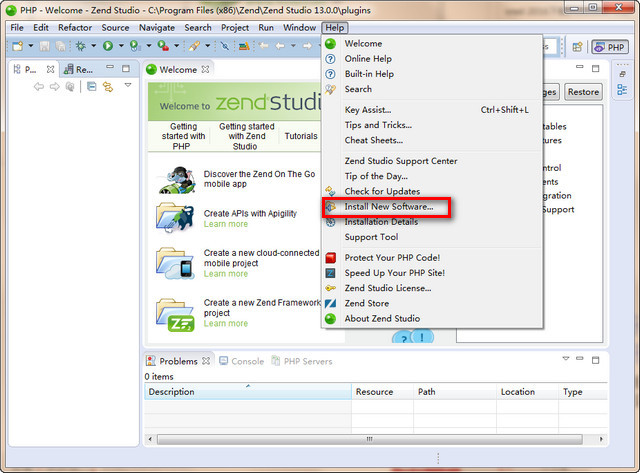This screenshot has width=640, height=473.
Task: Click the Debug bug icon
Action: 80,46
